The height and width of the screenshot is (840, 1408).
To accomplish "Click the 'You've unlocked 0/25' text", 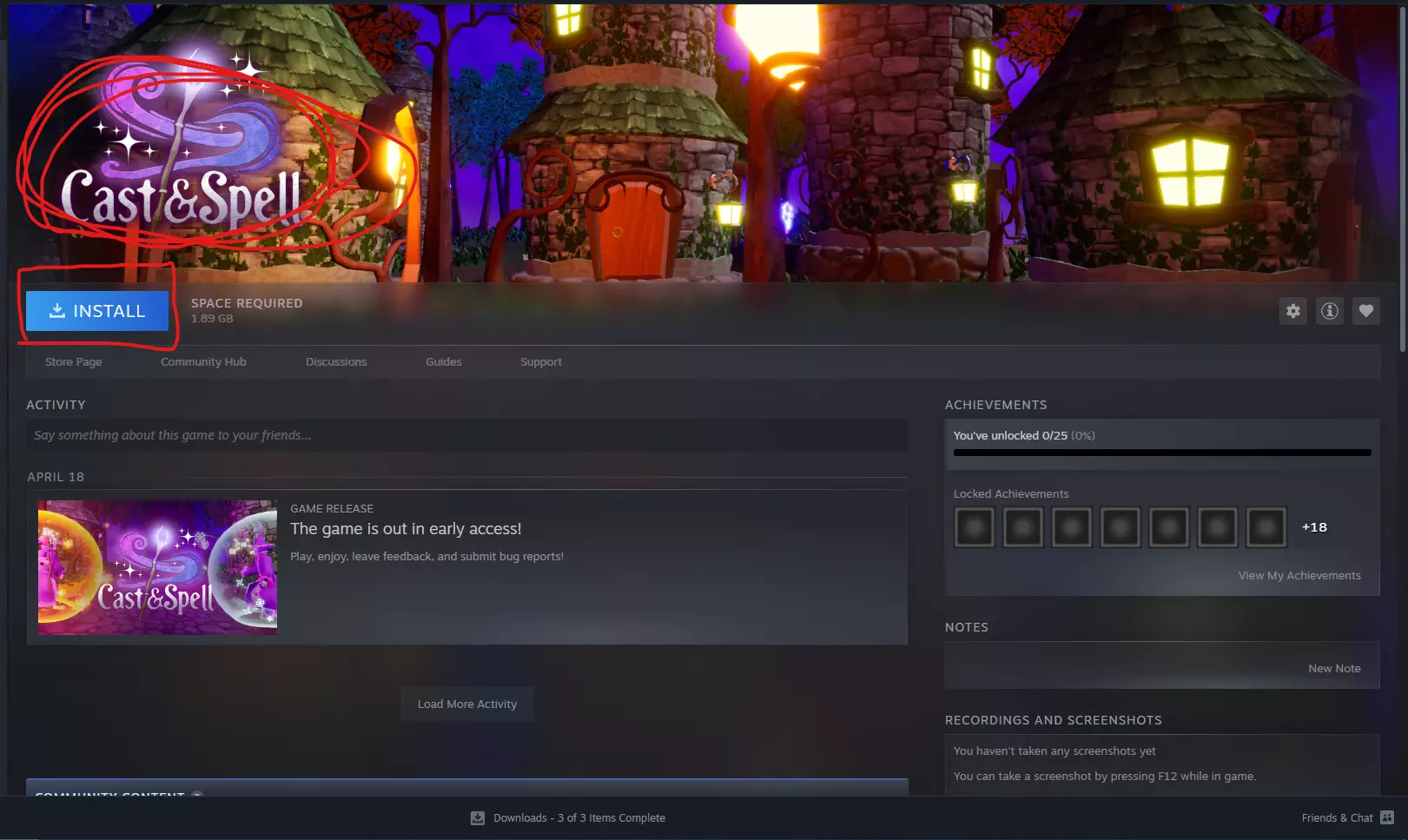I will point(1010,436).
